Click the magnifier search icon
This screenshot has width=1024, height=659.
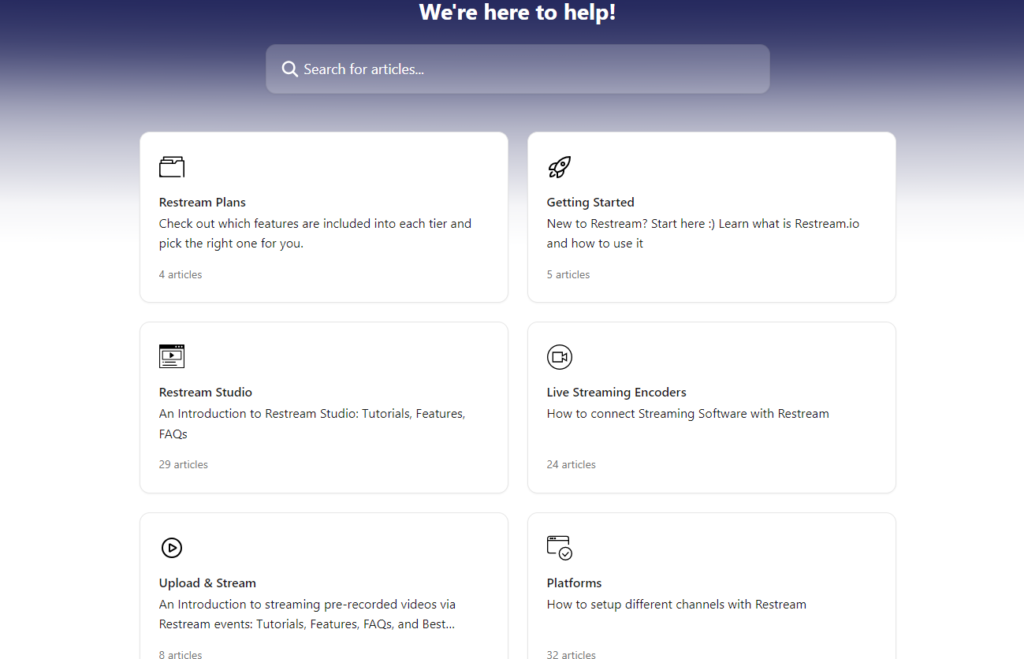click(x=289, y=69)
